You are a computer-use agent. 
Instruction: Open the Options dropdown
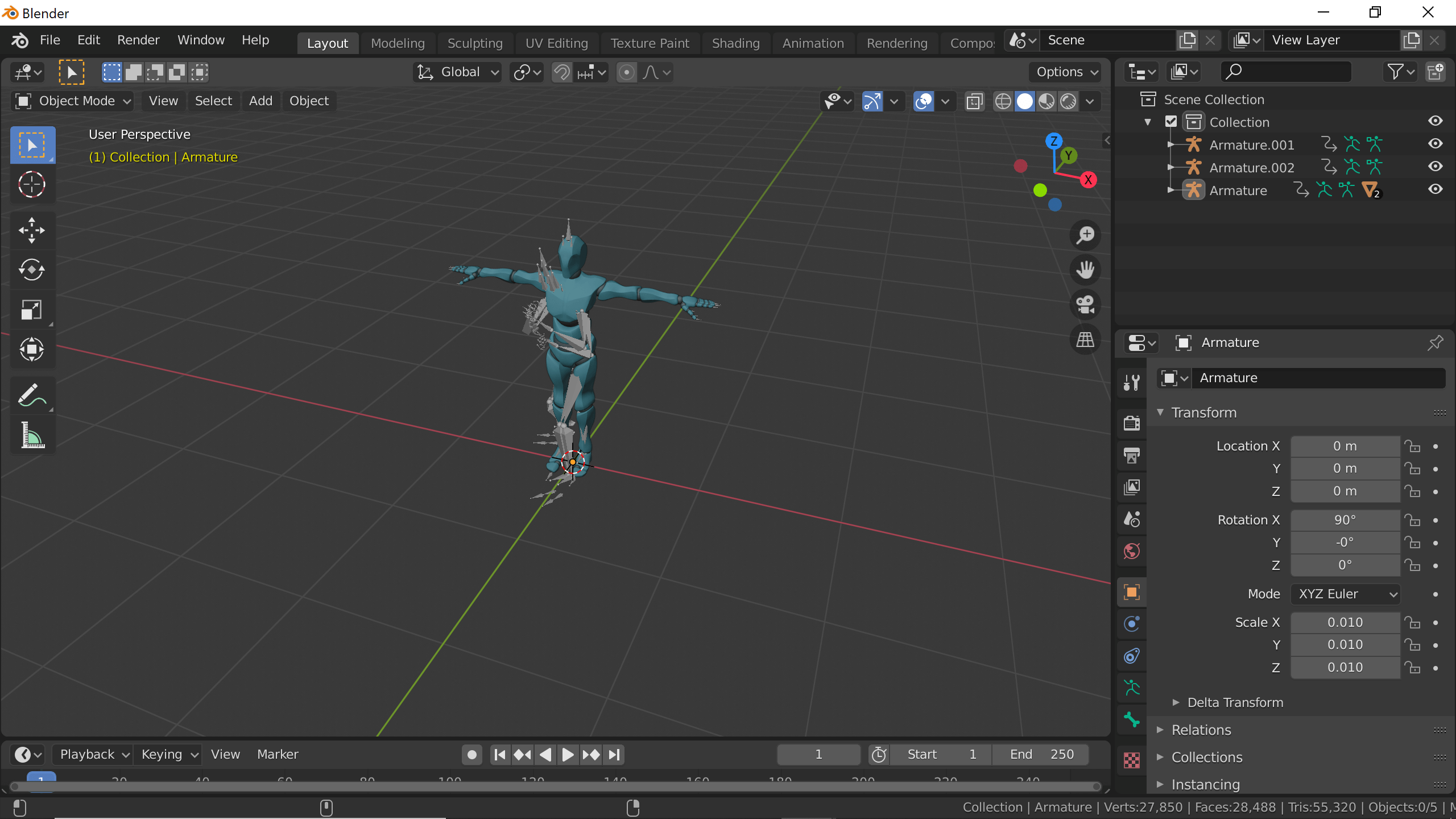tap(1065, 72)
